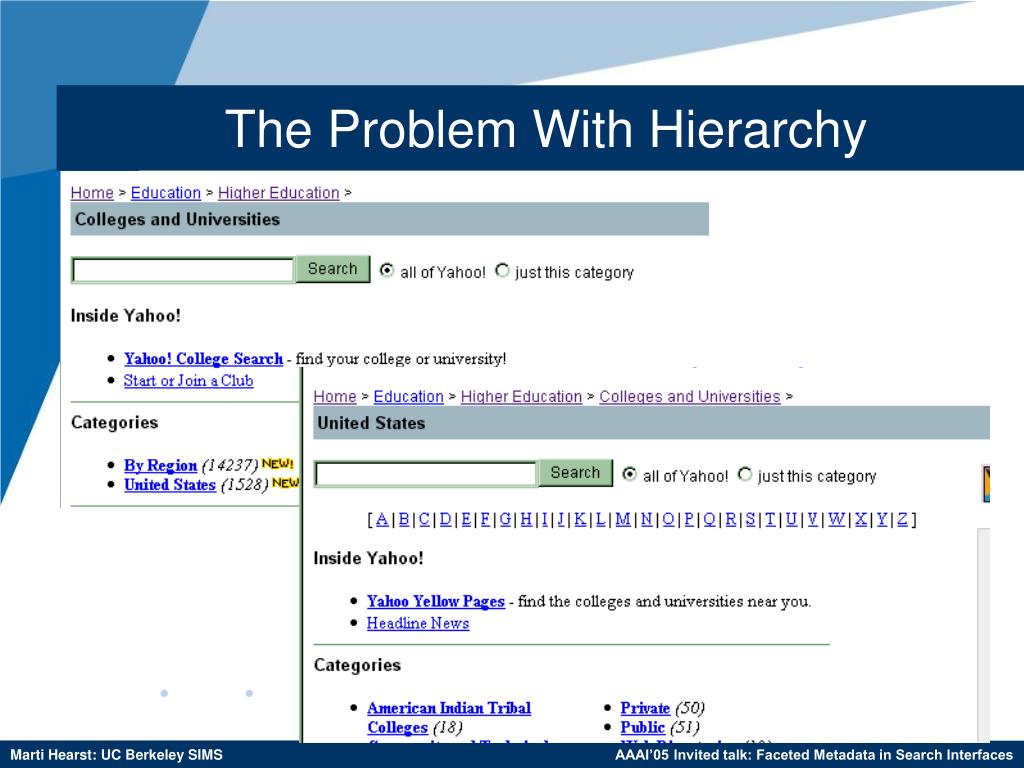Click the 'United States' page heading bar
The image size is (1024, 768).
[x=651, y=423]
